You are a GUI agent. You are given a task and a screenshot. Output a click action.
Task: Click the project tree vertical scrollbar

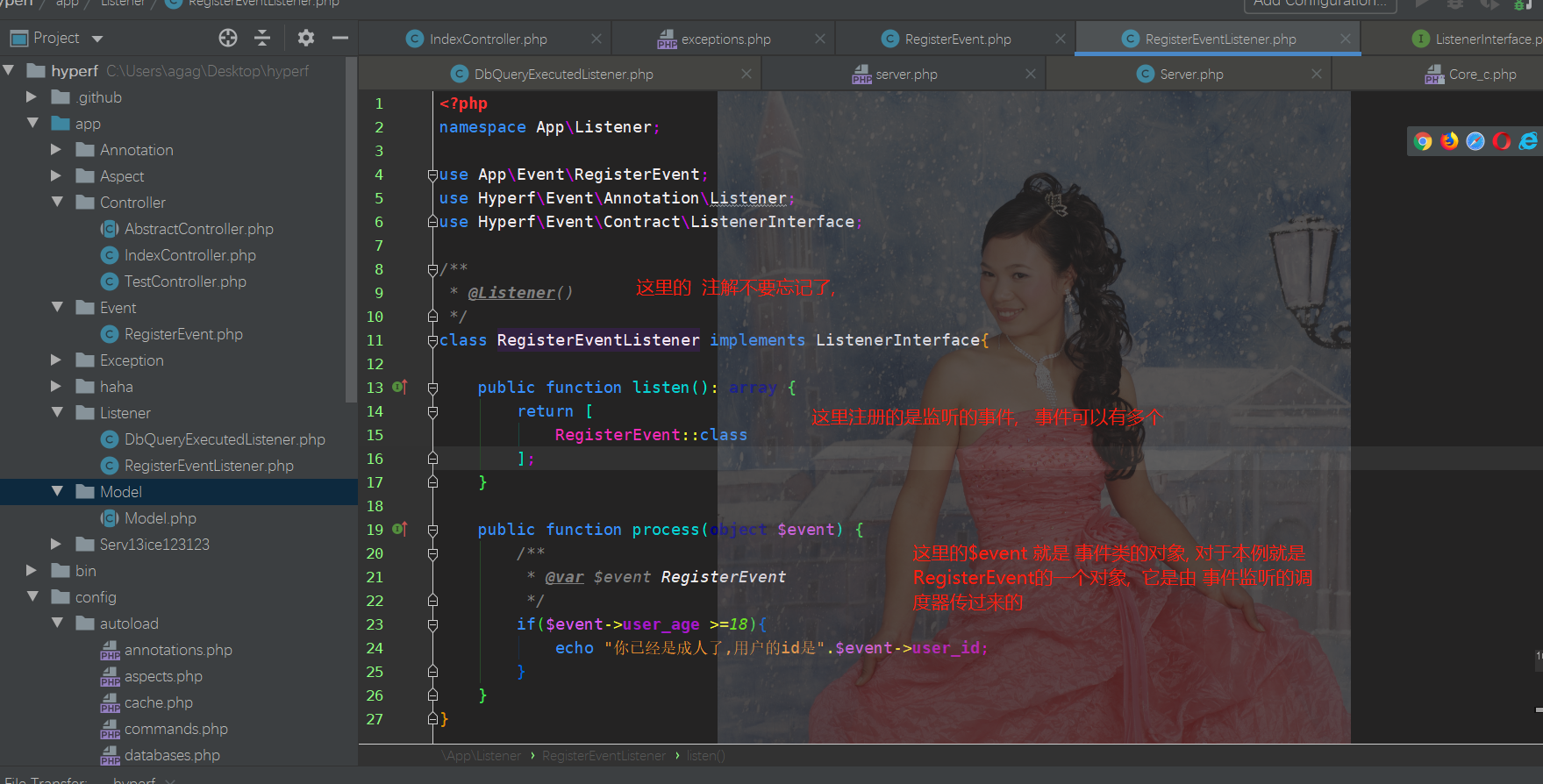click(x=352, y=228)
